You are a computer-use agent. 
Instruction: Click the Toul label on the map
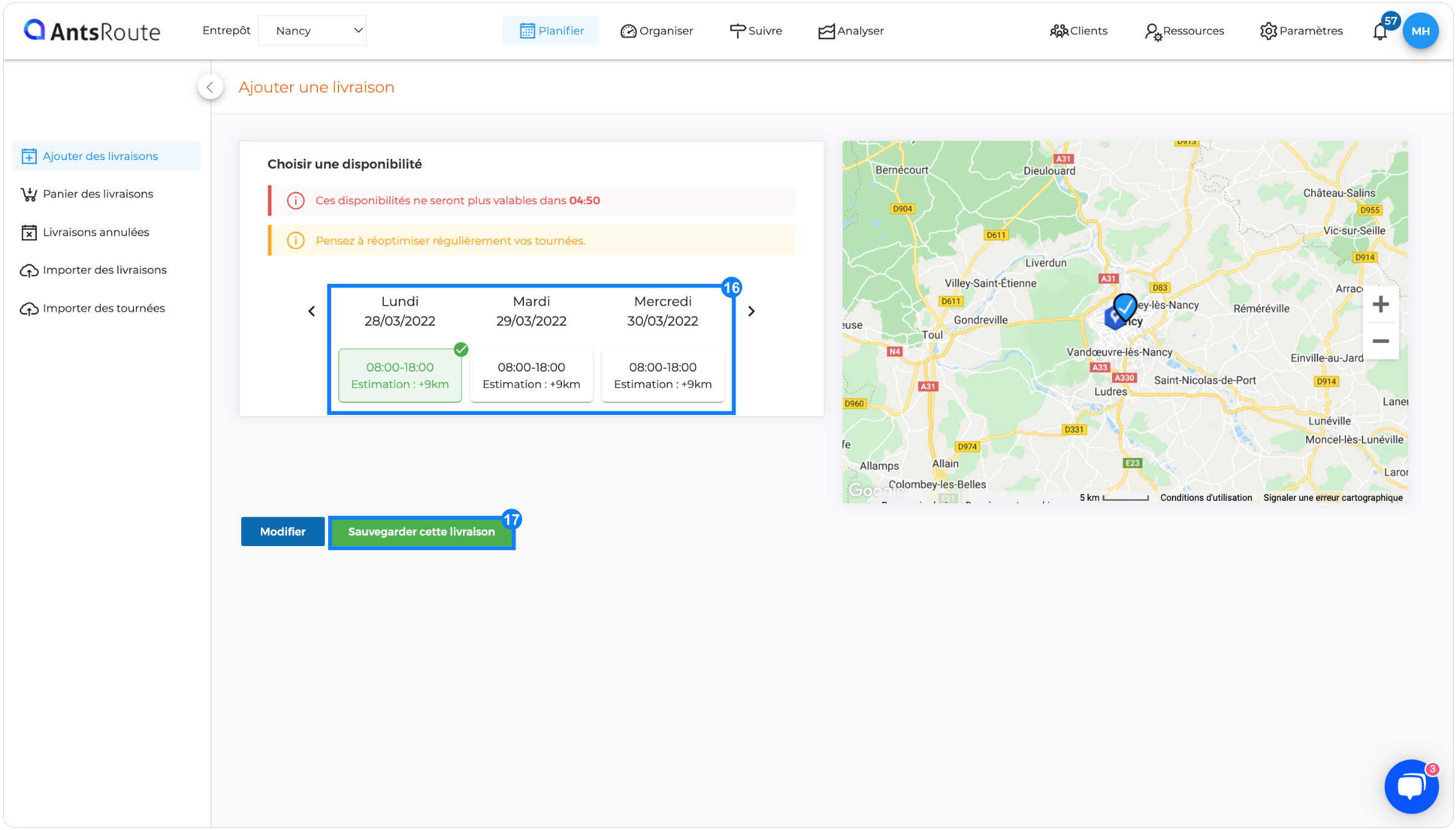[932, 335]
